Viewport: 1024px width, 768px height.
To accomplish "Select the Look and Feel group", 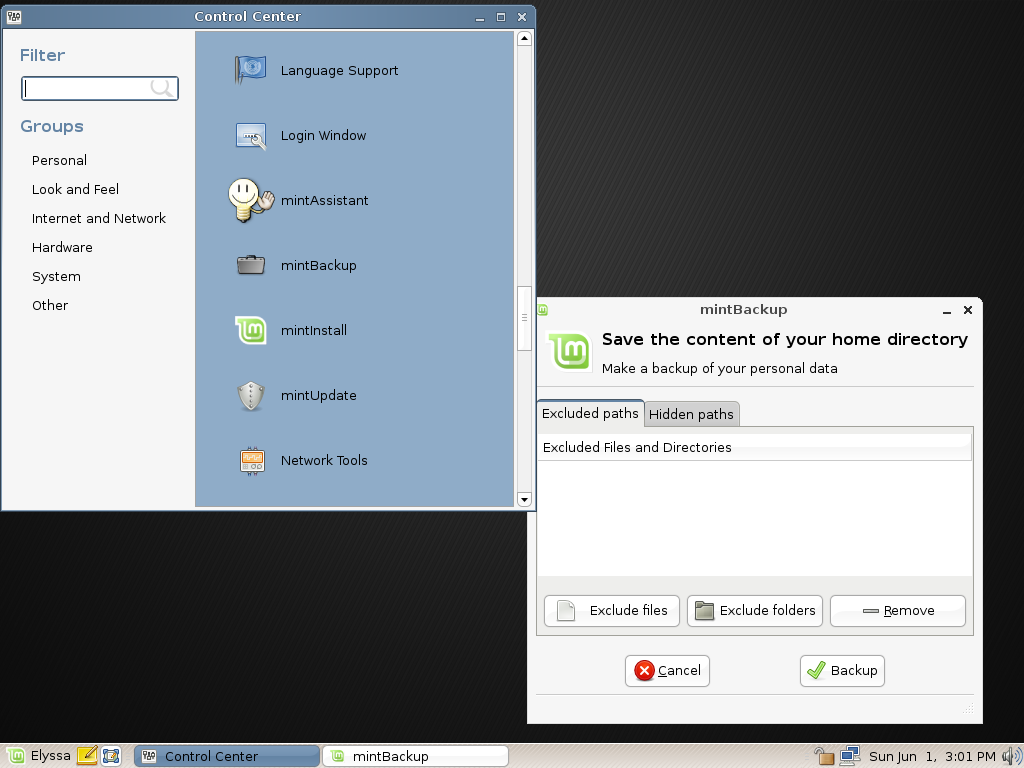I will tap(75, 189).
